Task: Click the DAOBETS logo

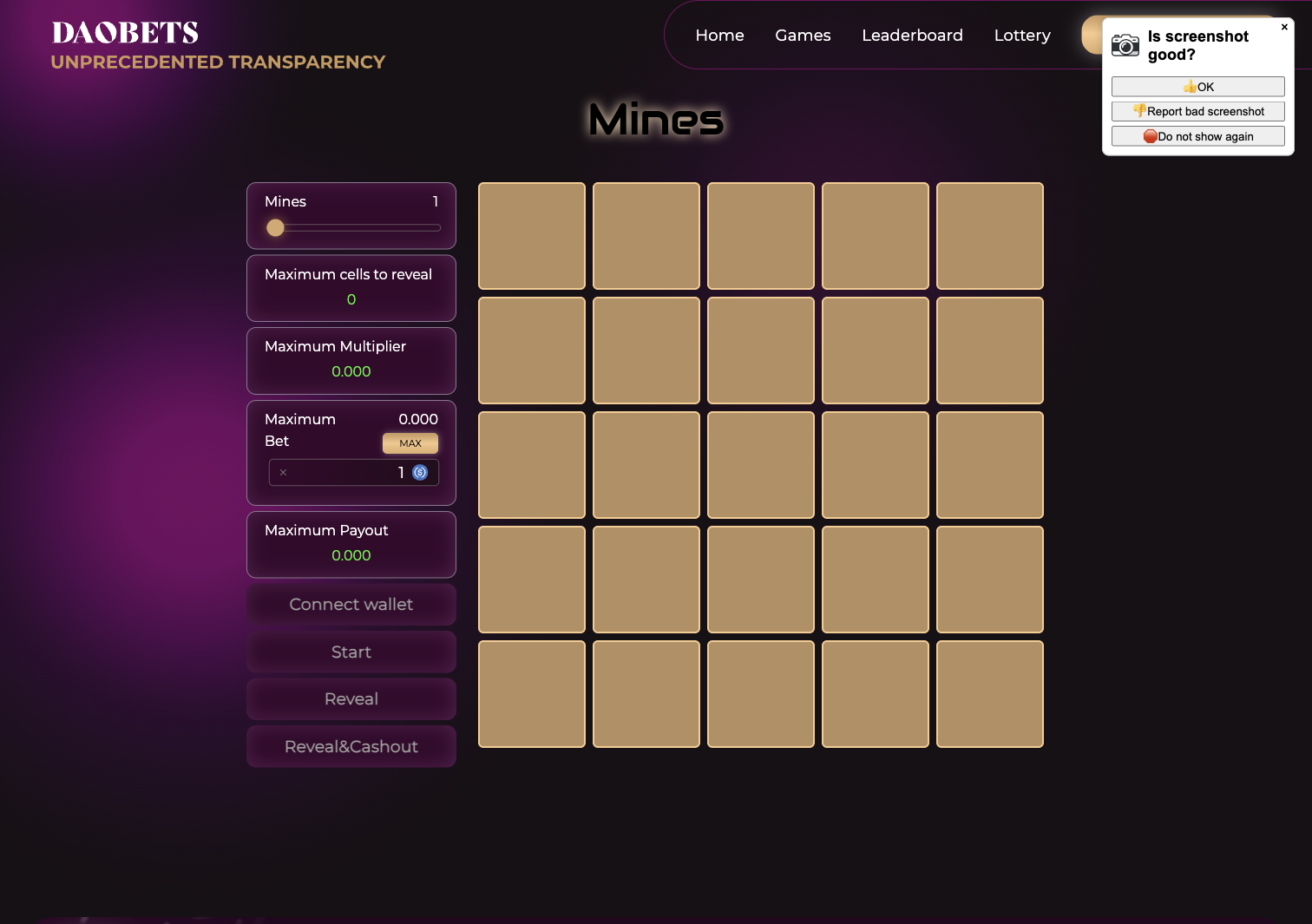Action: pos(126,33)
